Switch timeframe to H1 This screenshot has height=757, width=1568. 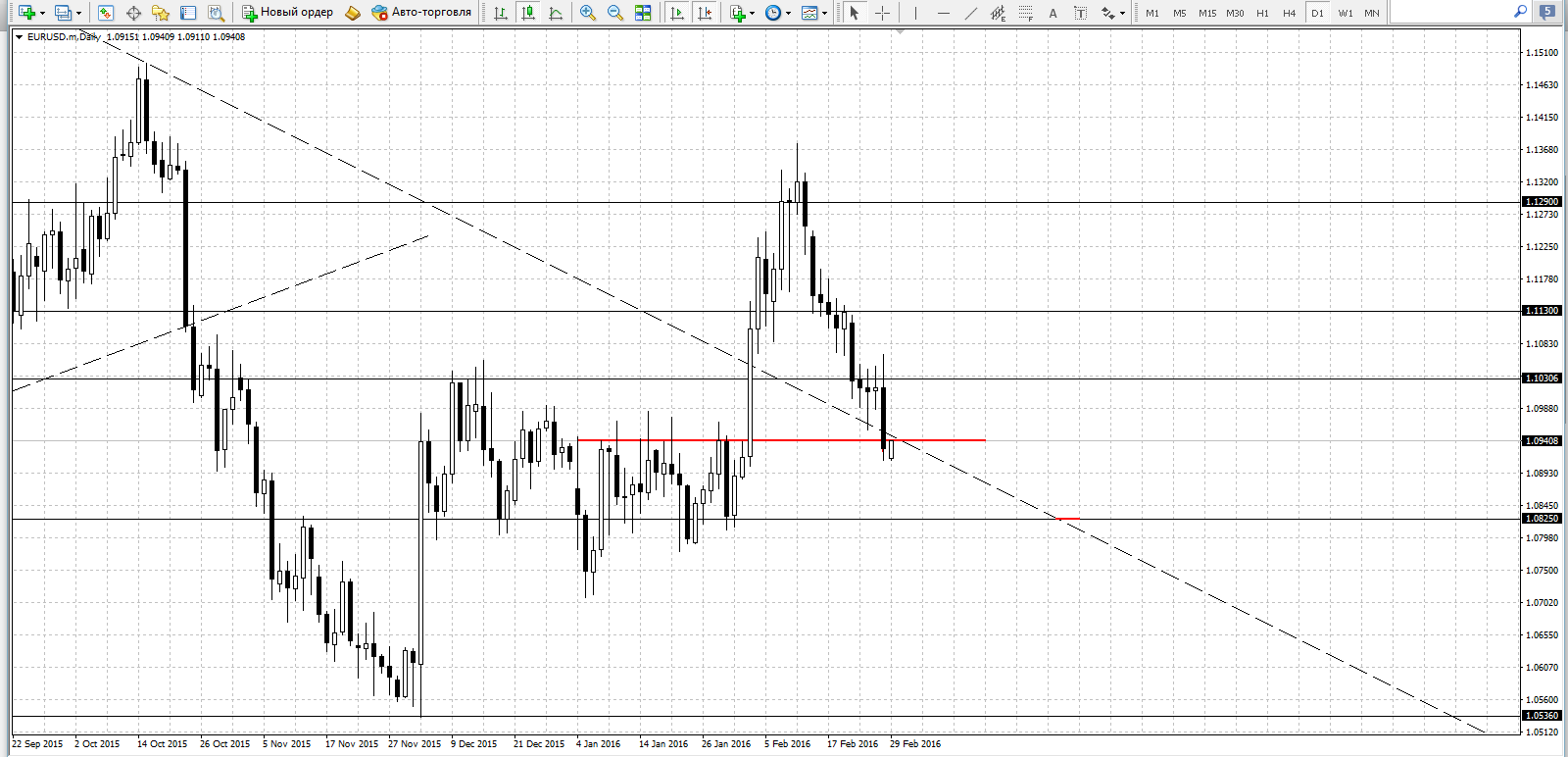[x=1262, y=13]
